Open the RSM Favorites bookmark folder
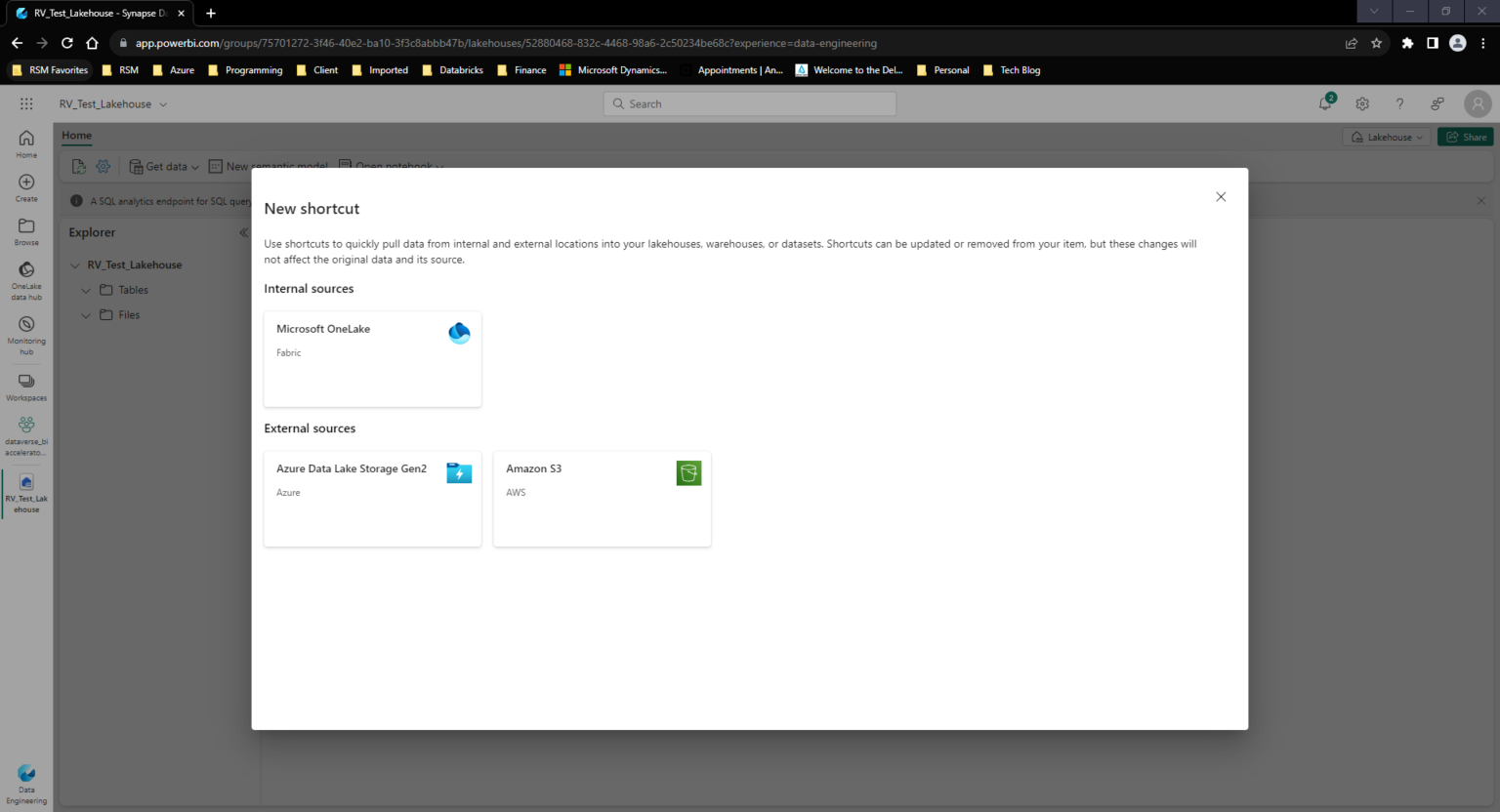The image size is (1500, 812). [49, 70]
